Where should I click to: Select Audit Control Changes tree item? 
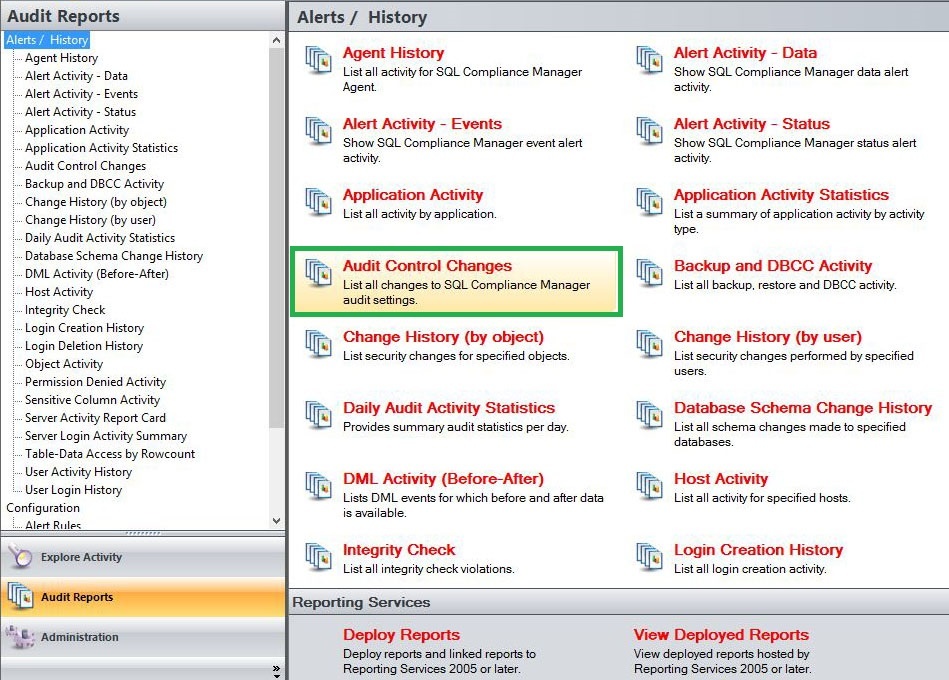coord(85,166)
